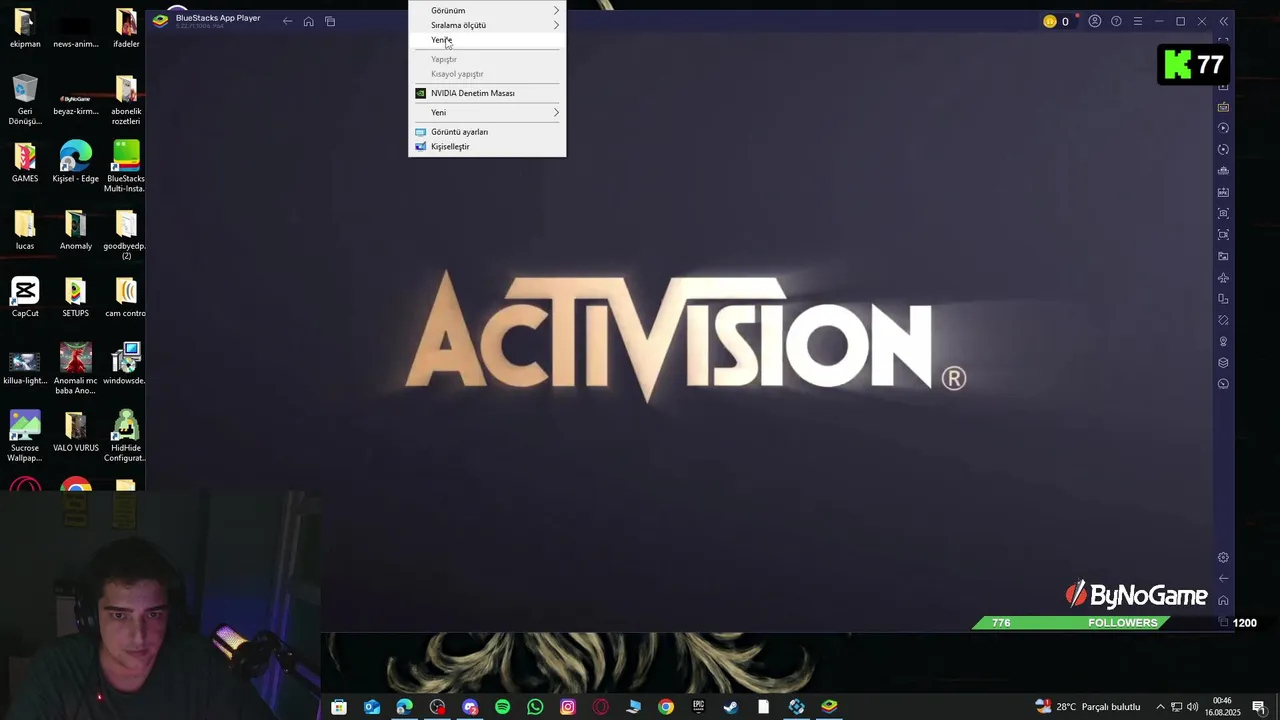This screenshot has height=720, width=1280.
Task: Open the Sıralama ölçütü submenu
Action: 487,25
